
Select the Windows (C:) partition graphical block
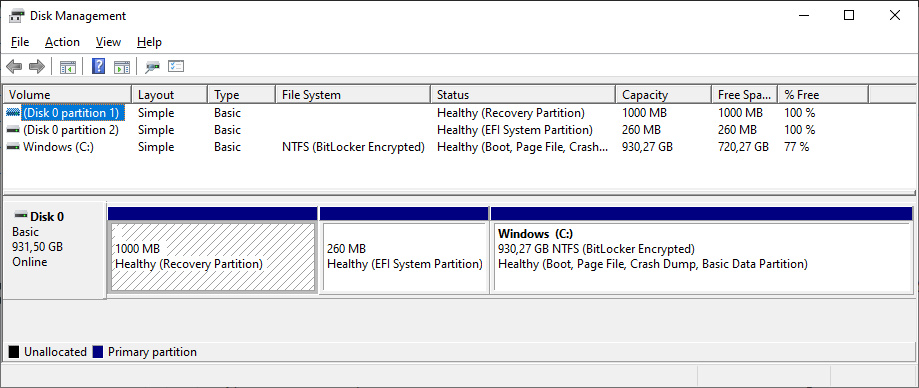[702, 250]
